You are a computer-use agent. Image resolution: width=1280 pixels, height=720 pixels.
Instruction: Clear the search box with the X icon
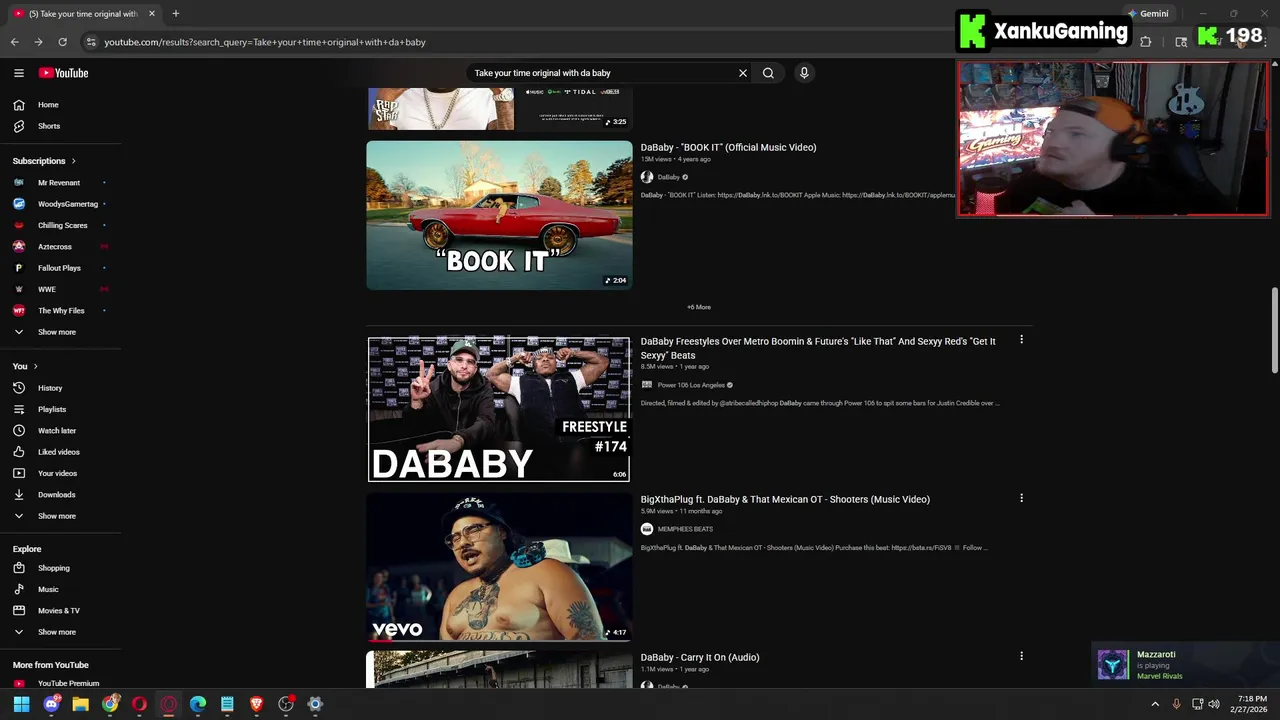(743, 73)
